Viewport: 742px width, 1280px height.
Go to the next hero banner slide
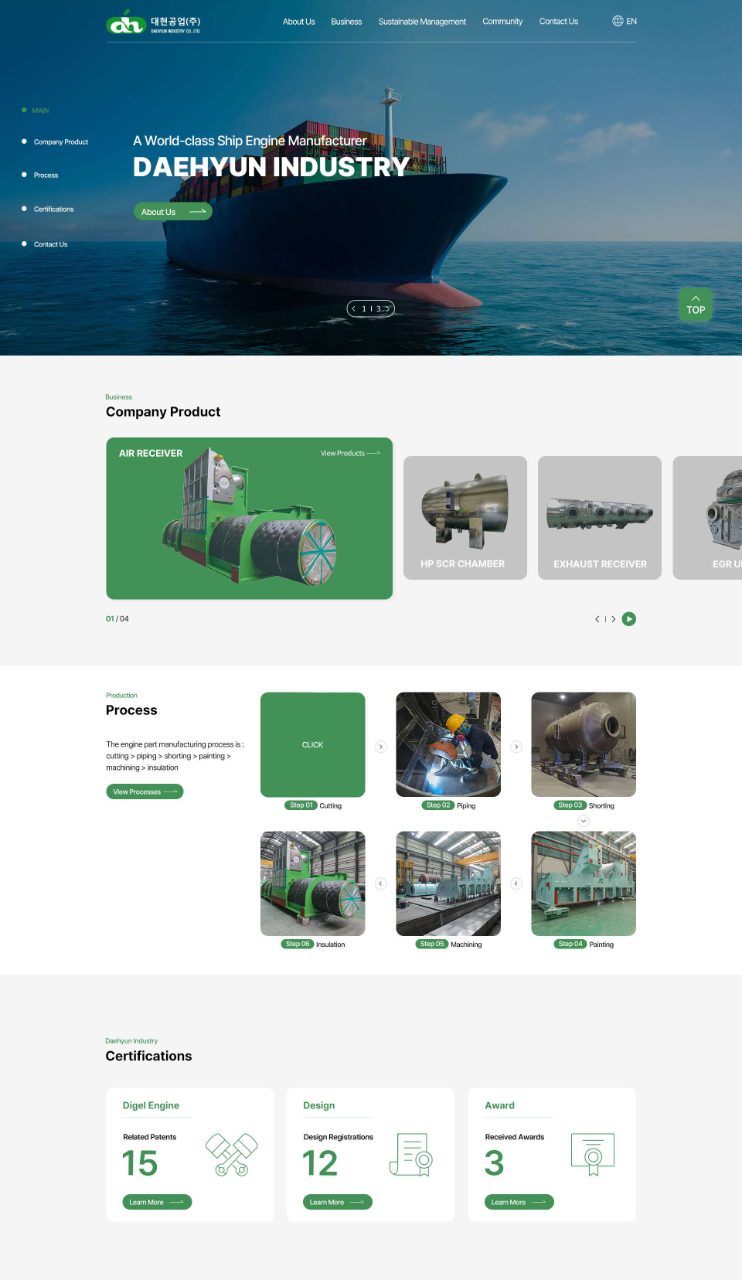click(x=388, y=309)
